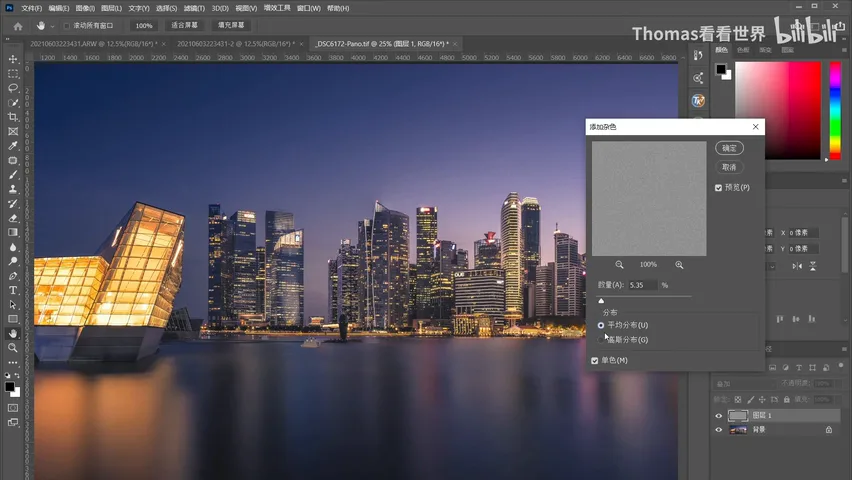Image resolution: width=852 pixels, height=480 pixels.
Task: Select 高斯分布(G) Gaussian radio button
Action: [x=600, y=340]
